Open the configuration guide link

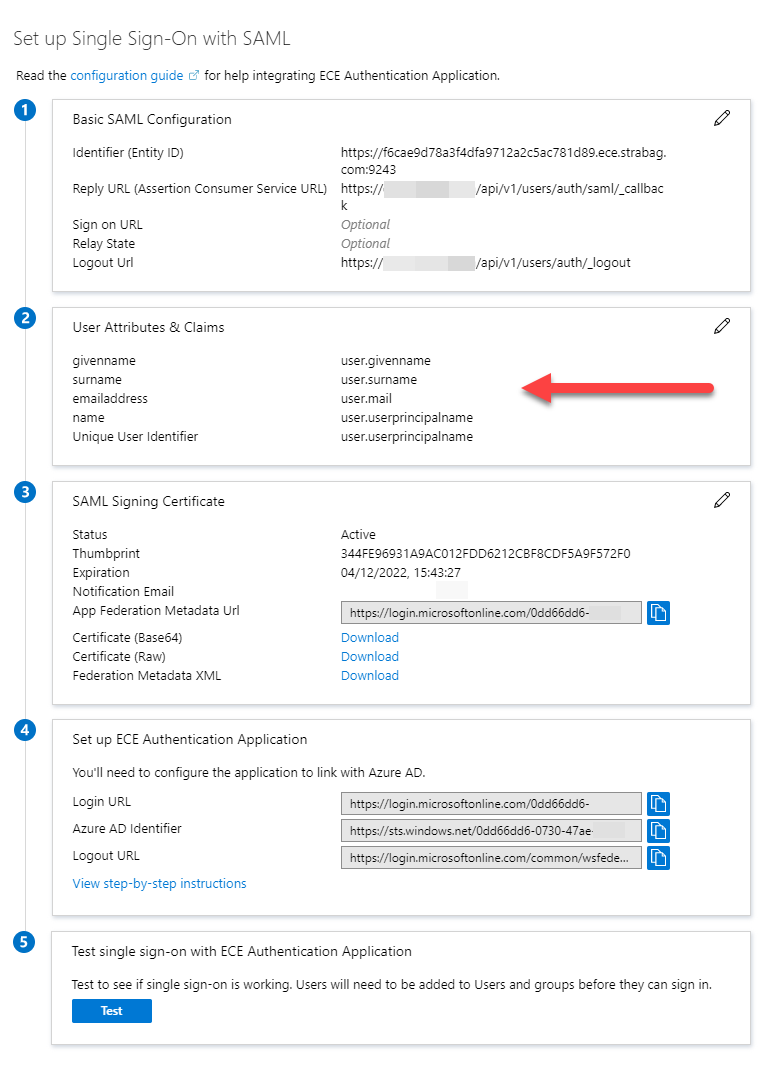(x=126, y=75)
